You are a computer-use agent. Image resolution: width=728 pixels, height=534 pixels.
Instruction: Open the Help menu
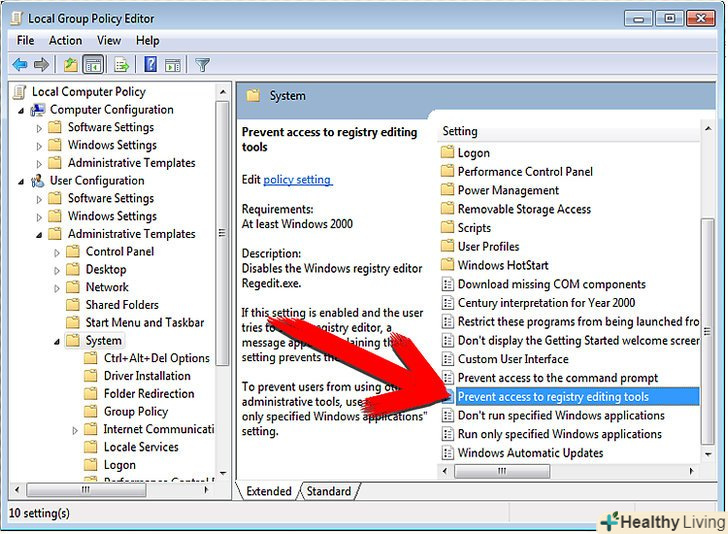click(x=148, y=41)
